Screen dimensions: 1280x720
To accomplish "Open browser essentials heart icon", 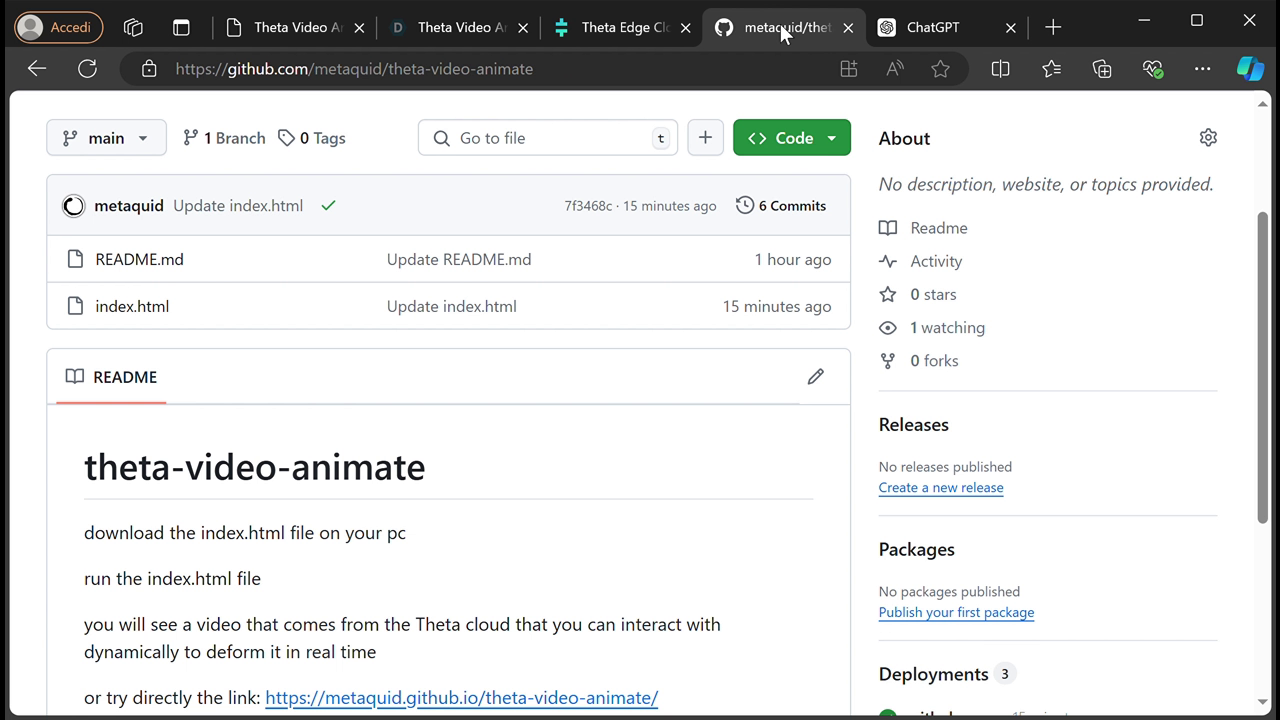I will (1152, 69).
